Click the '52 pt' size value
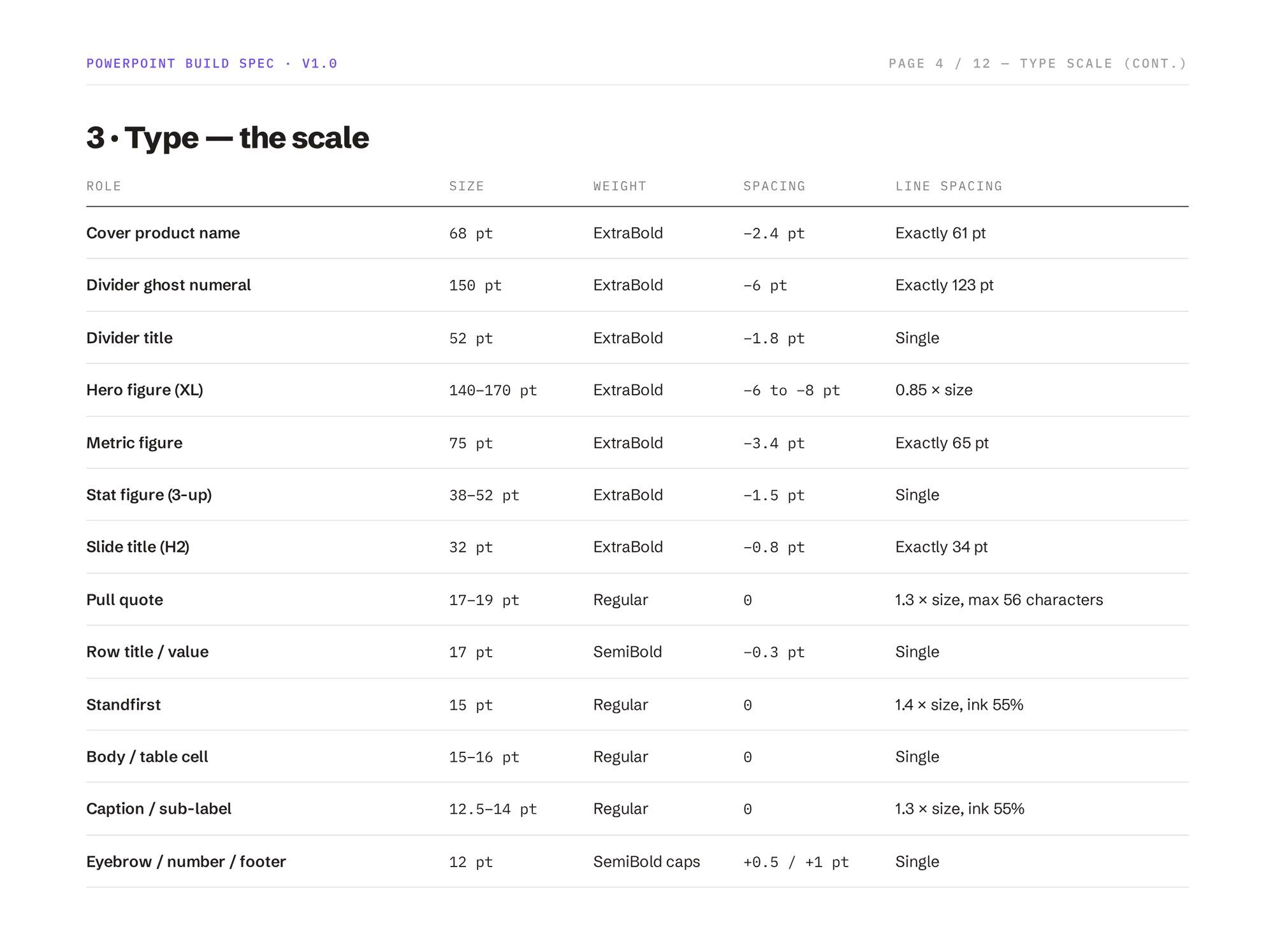1275x952 pixels. point(471,339)
